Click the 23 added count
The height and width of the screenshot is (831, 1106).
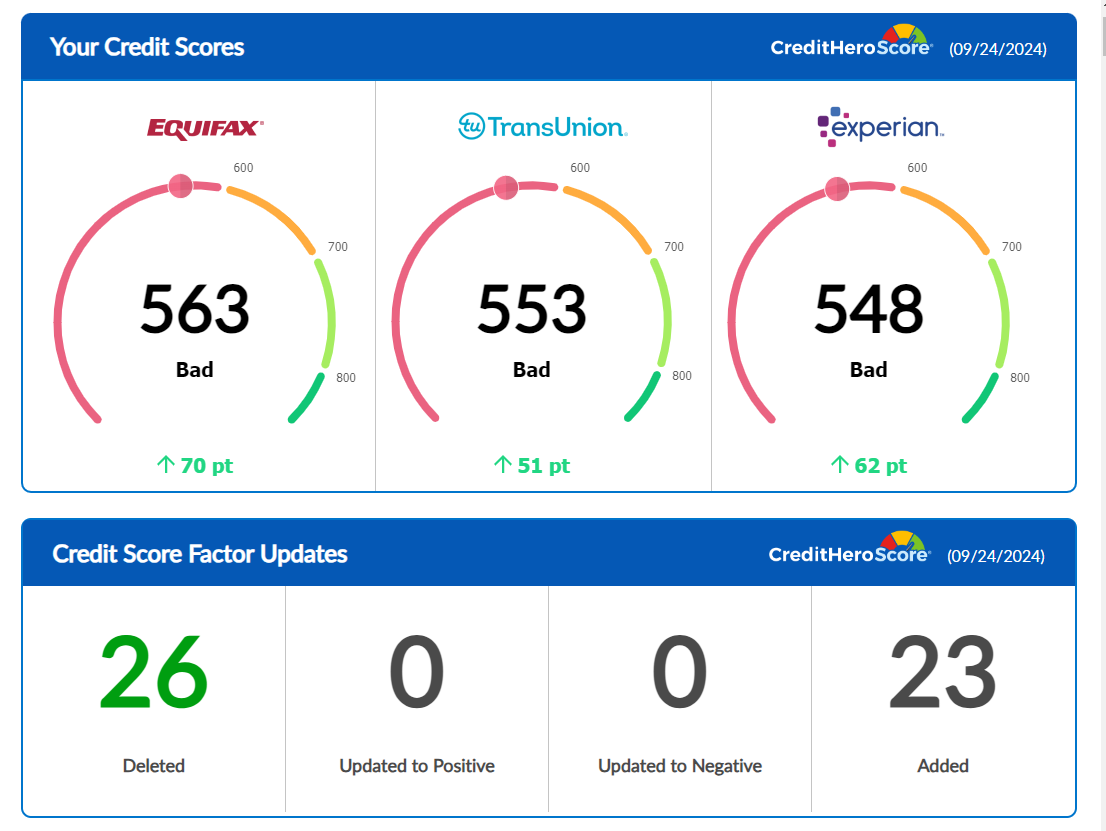coord(943,672)
